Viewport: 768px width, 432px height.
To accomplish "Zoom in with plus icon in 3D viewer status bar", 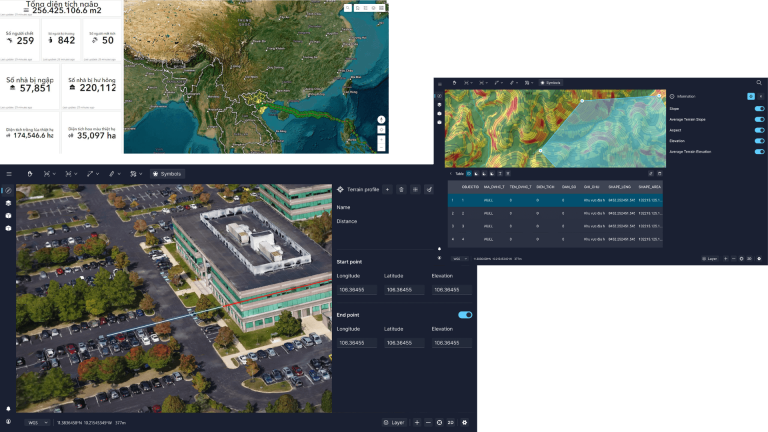I will (417, 422).
